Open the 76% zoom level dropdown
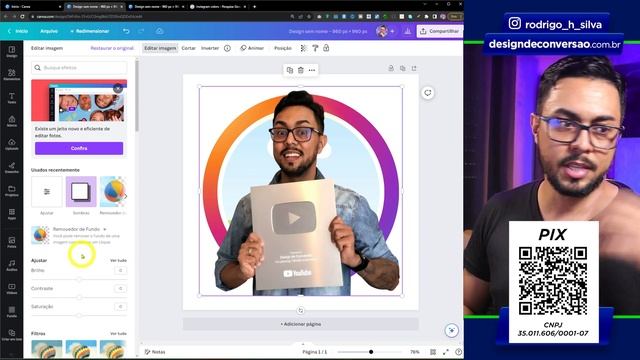640x360 pixels. click(415, 352)
